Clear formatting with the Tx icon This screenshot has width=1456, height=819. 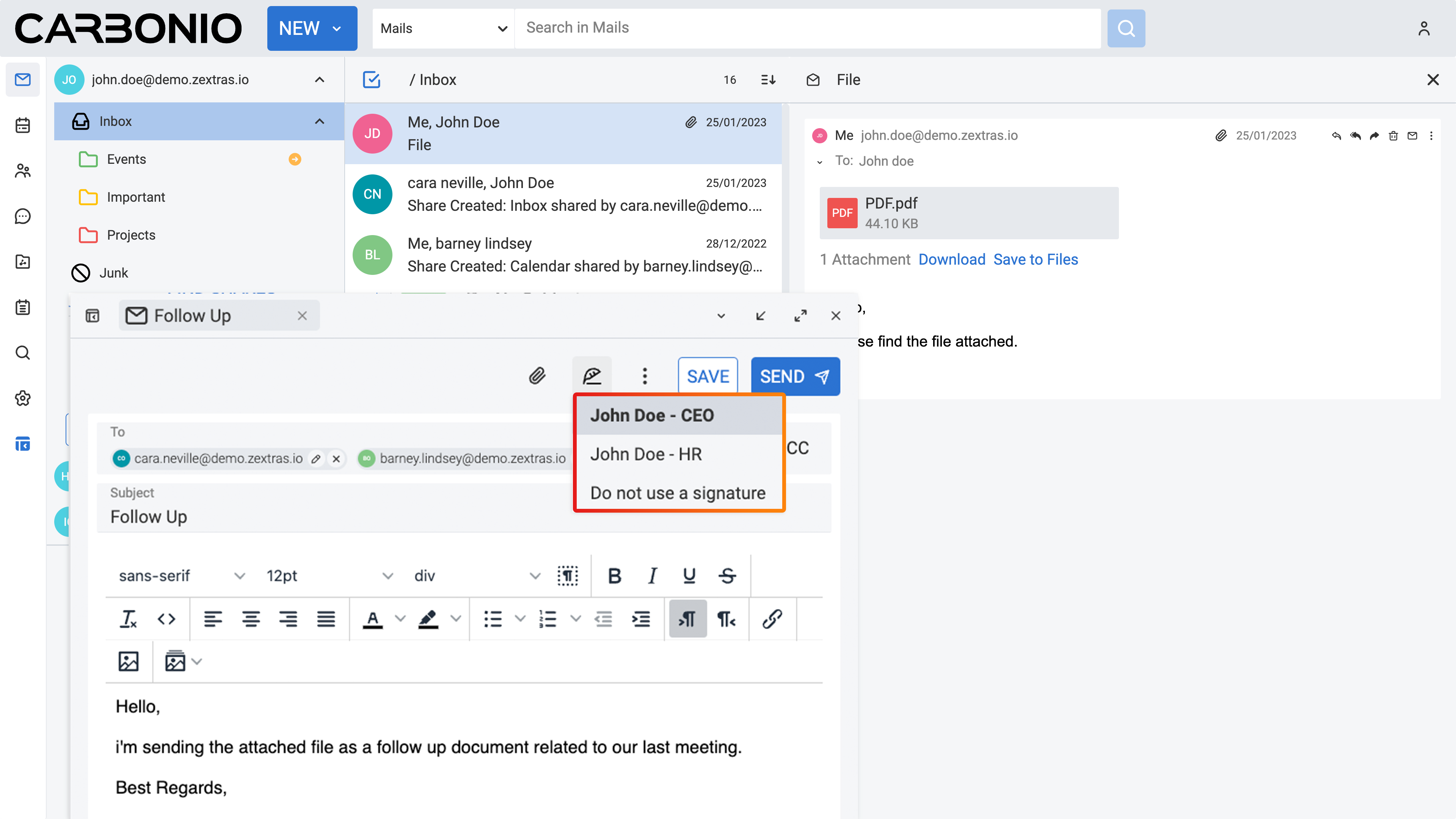coord(128,619)
